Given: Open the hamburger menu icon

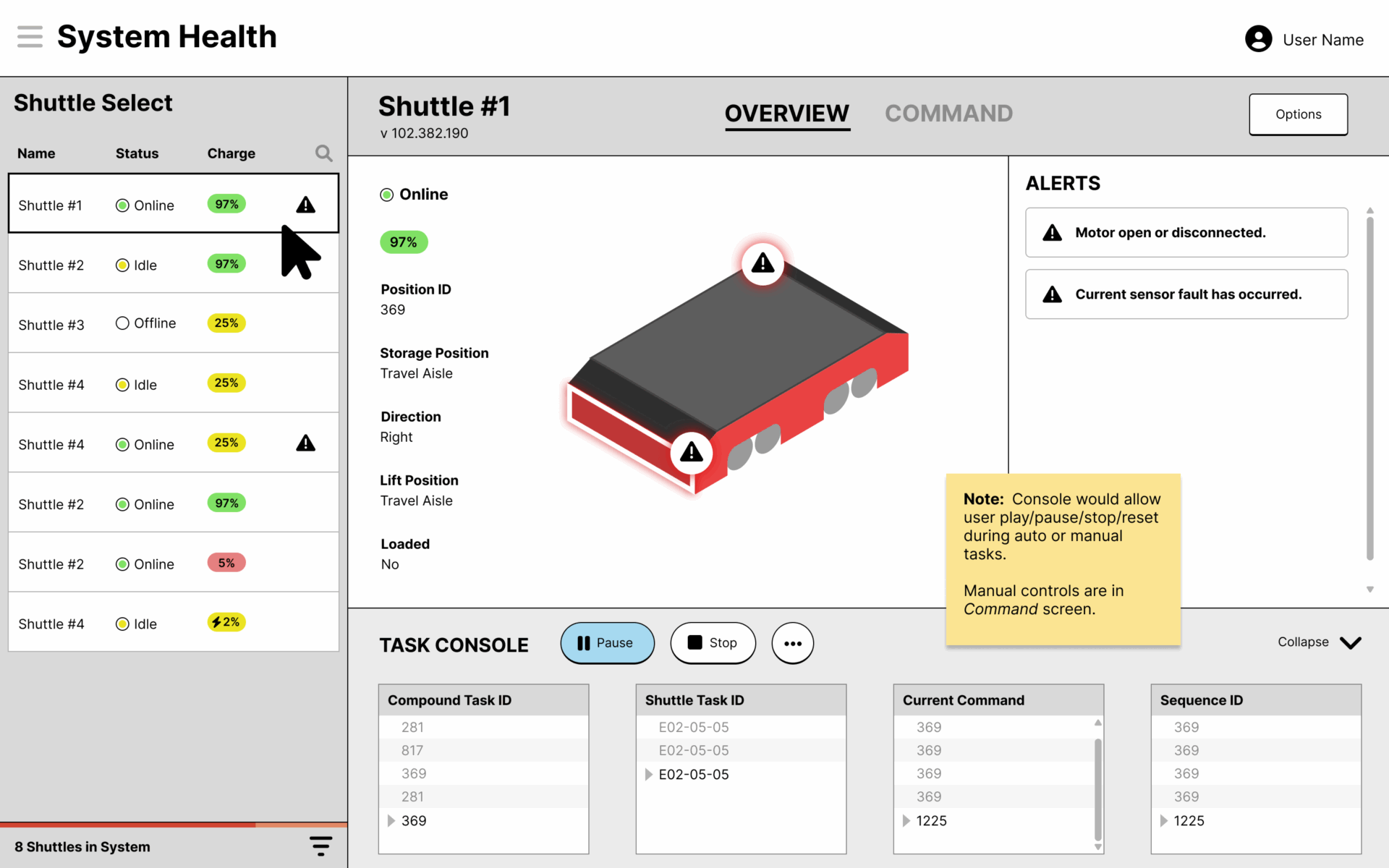Looking at the screenshot, I should [x=30, y=36].
